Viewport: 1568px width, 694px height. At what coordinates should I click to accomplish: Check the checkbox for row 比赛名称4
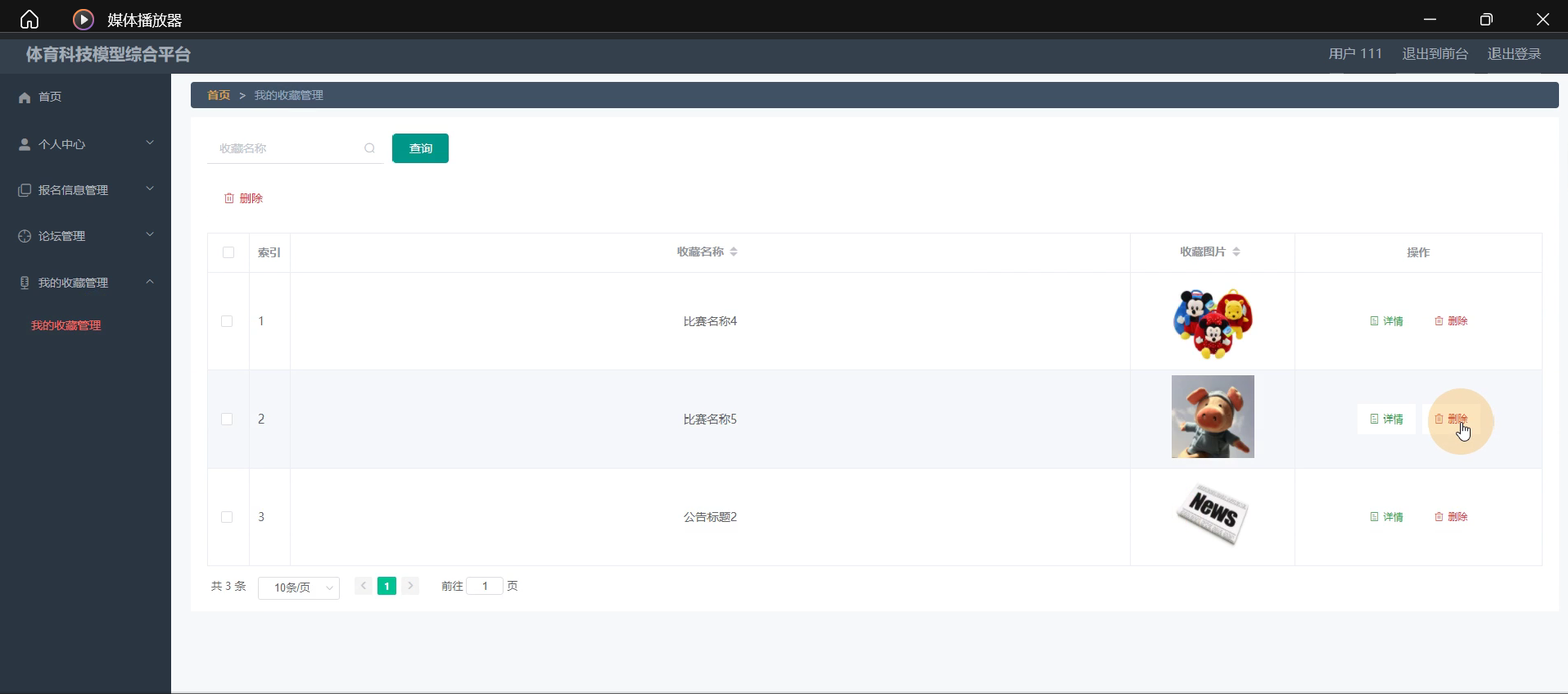click(227, 321)
